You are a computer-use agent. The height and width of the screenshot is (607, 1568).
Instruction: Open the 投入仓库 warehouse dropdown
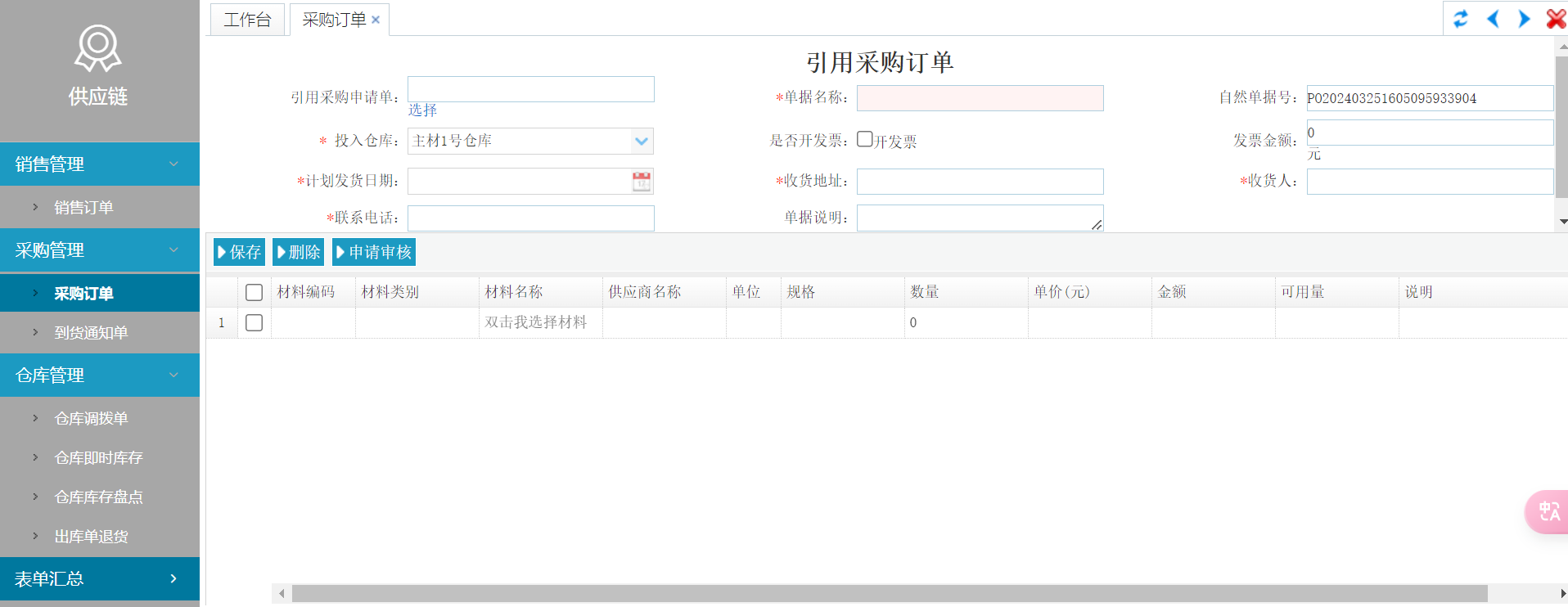point(642,141)
